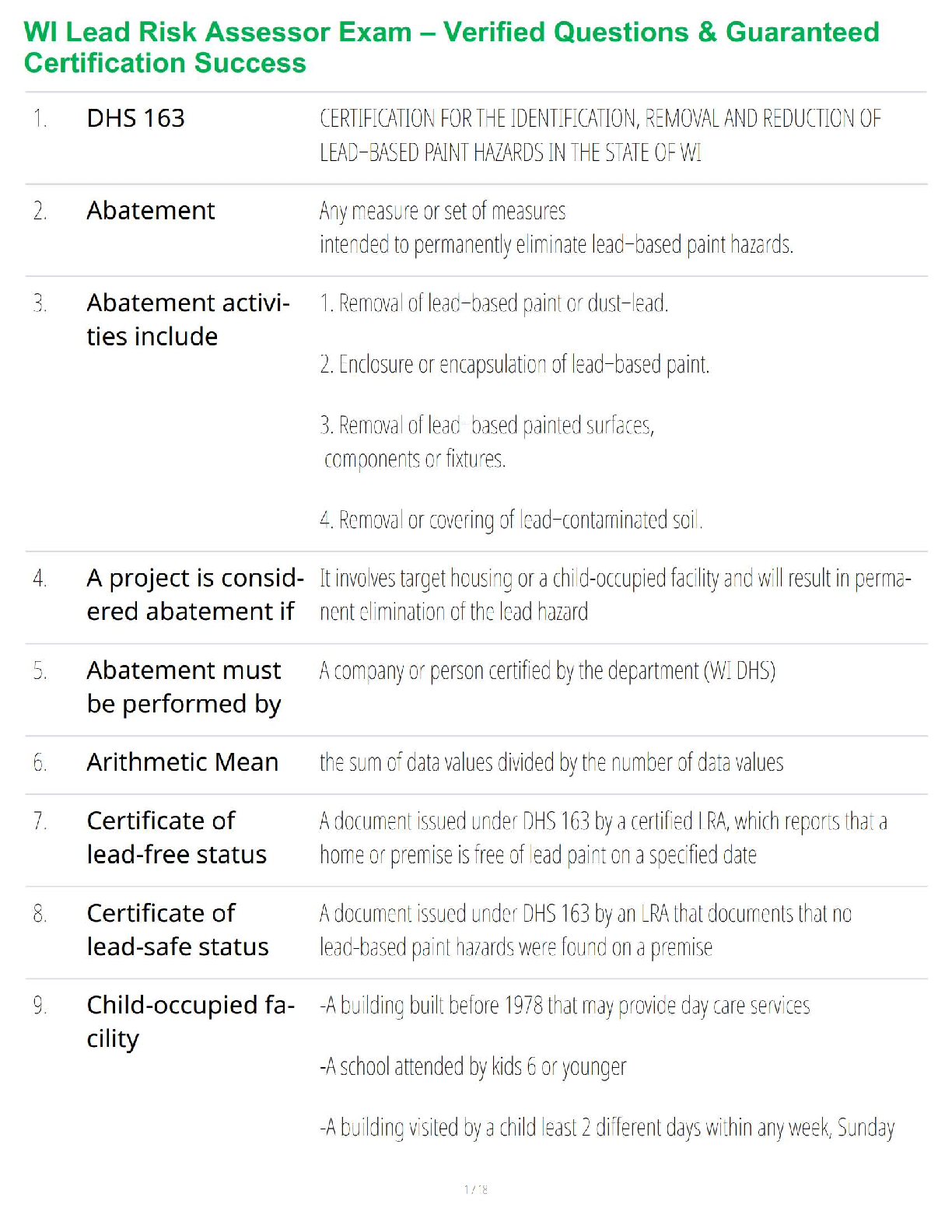Click the term "DHS 163"
952x1232 pixels.
pyautogui.click(x=136, y=118)
